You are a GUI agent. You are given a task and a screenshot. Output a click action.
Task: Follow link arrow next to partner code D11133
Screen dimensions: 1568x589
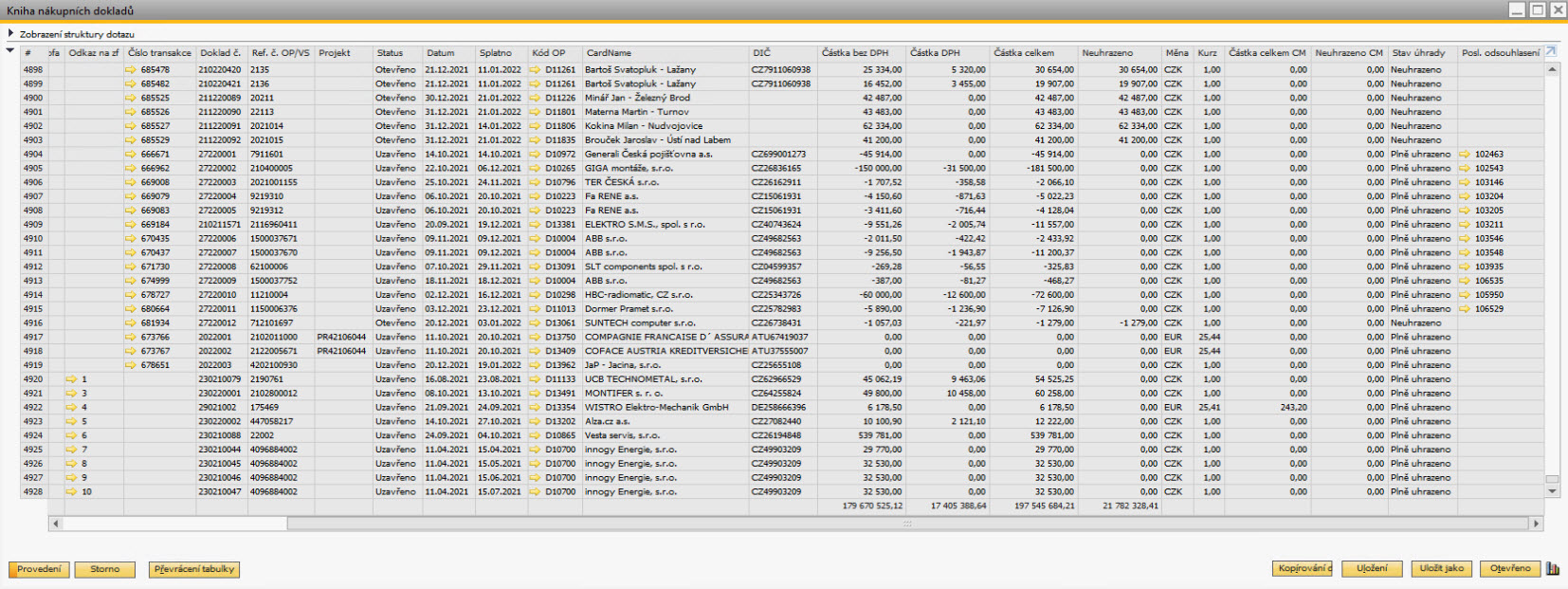pos(536,379)
